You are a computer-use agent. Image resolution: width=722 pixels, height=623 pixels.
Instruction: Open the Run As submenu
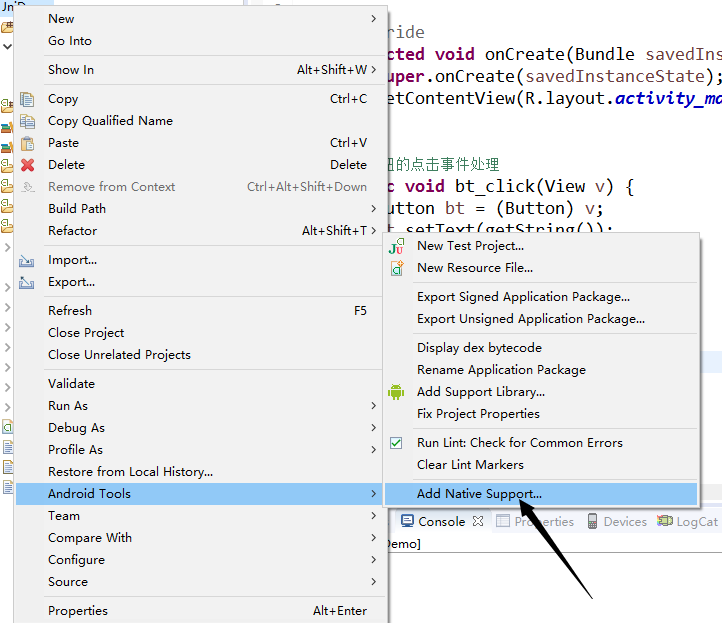373,406
